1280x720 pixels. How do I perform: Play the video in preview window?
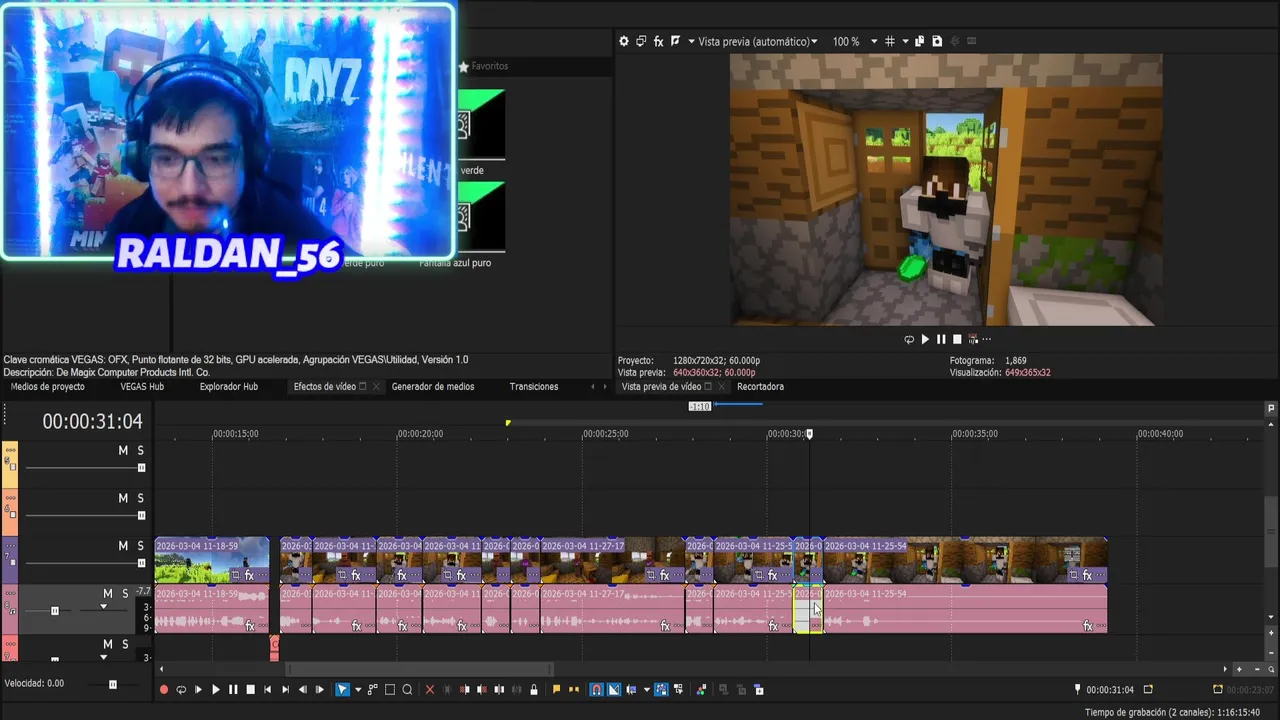(925, 339)
